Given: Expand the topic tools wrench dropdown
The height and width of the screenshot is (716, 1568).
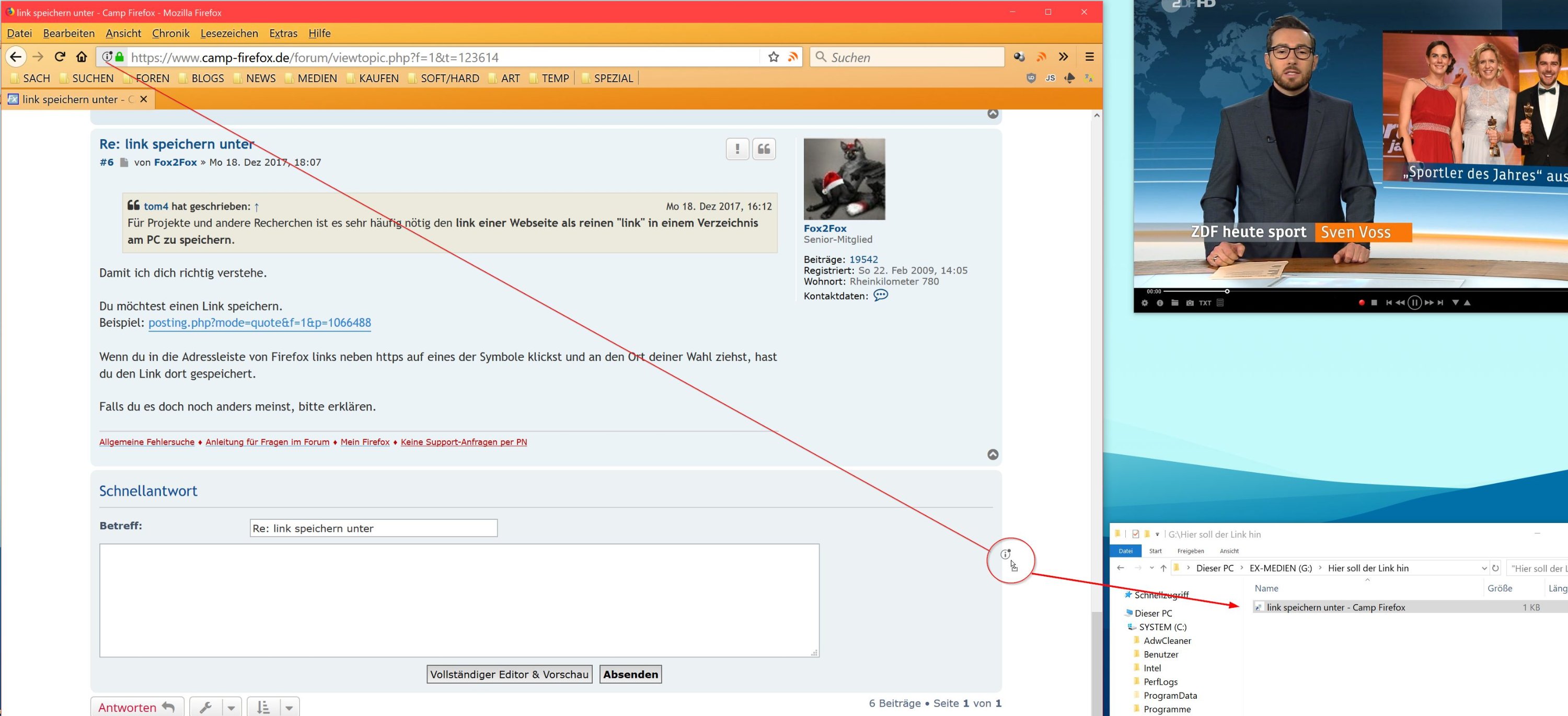Looking at the screenshot, I should [230, 707].
